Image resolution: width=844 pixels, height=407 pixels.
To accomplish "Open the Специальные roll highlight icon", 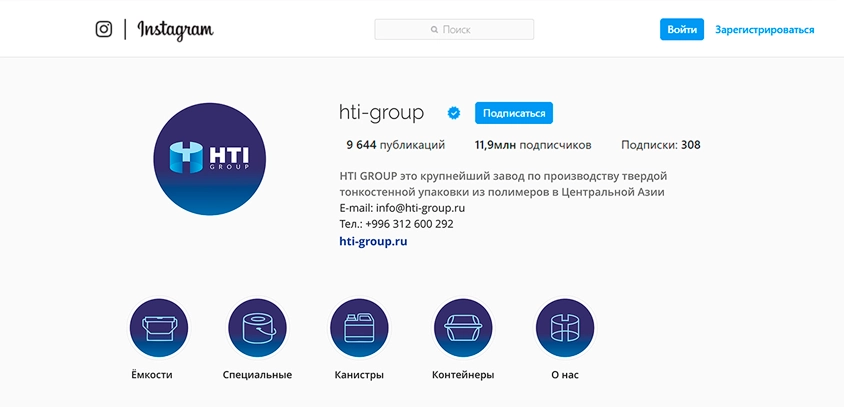I will (258, 328).
